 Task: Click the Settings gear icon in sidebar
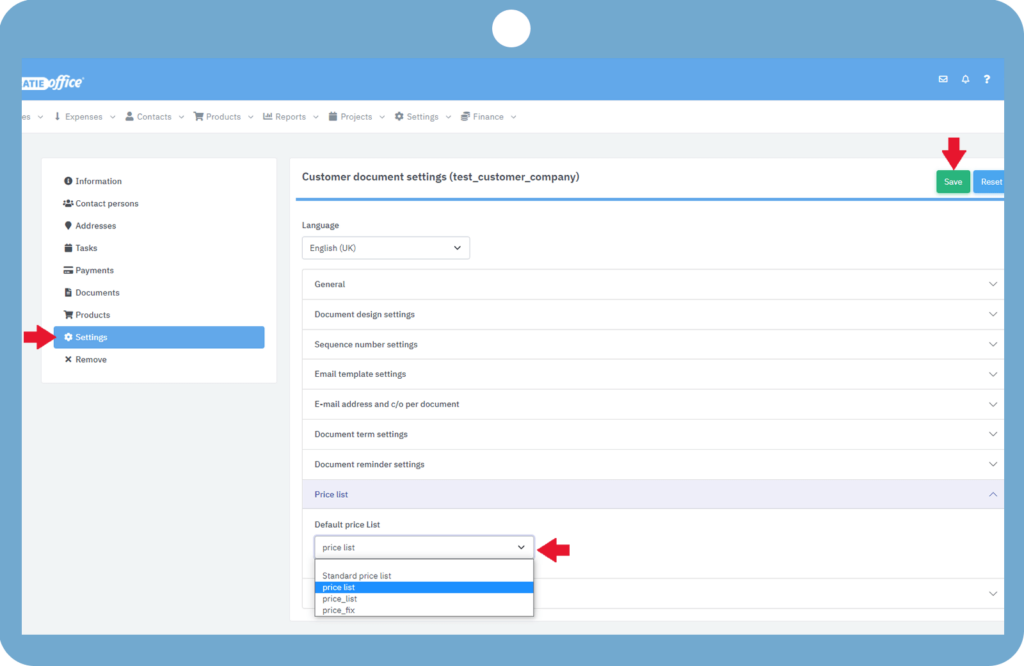(x=68, y=337)
